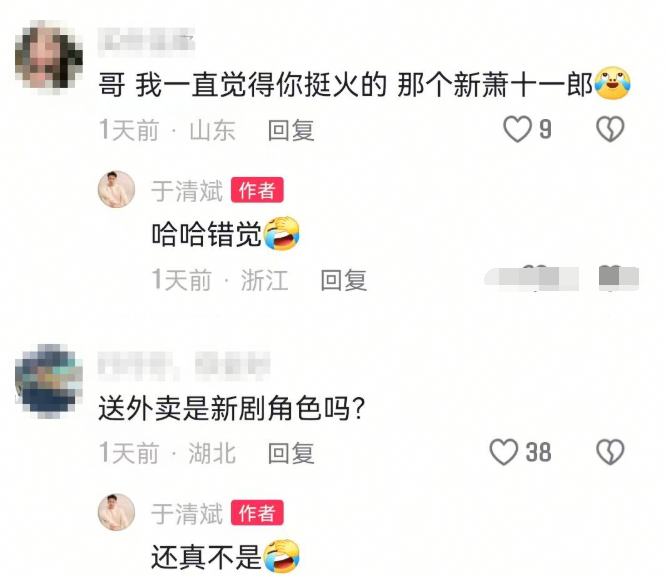Viewport: 668px width, 578px height.
Task: Tap the 作者 badge on second reply
Action: pyautogui.click(x=257, y=513)
